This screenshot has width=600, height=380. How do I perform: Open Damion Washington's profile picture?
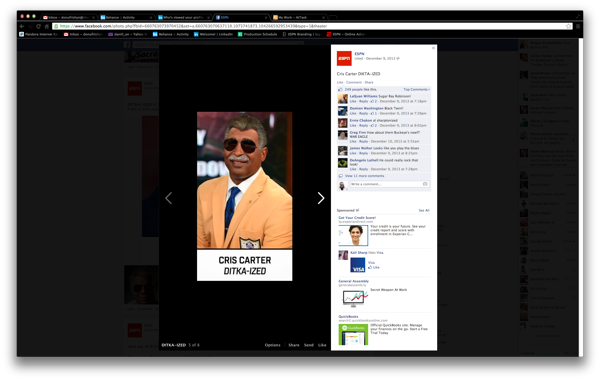click(x=342, y=111)
